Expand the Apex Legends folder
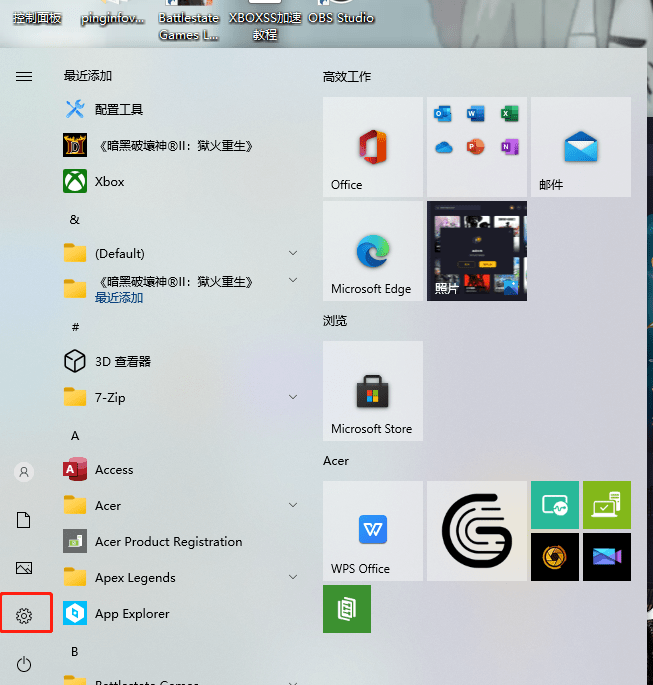The image size is (653, 685). pyautogui.click(x=293, y=578)
